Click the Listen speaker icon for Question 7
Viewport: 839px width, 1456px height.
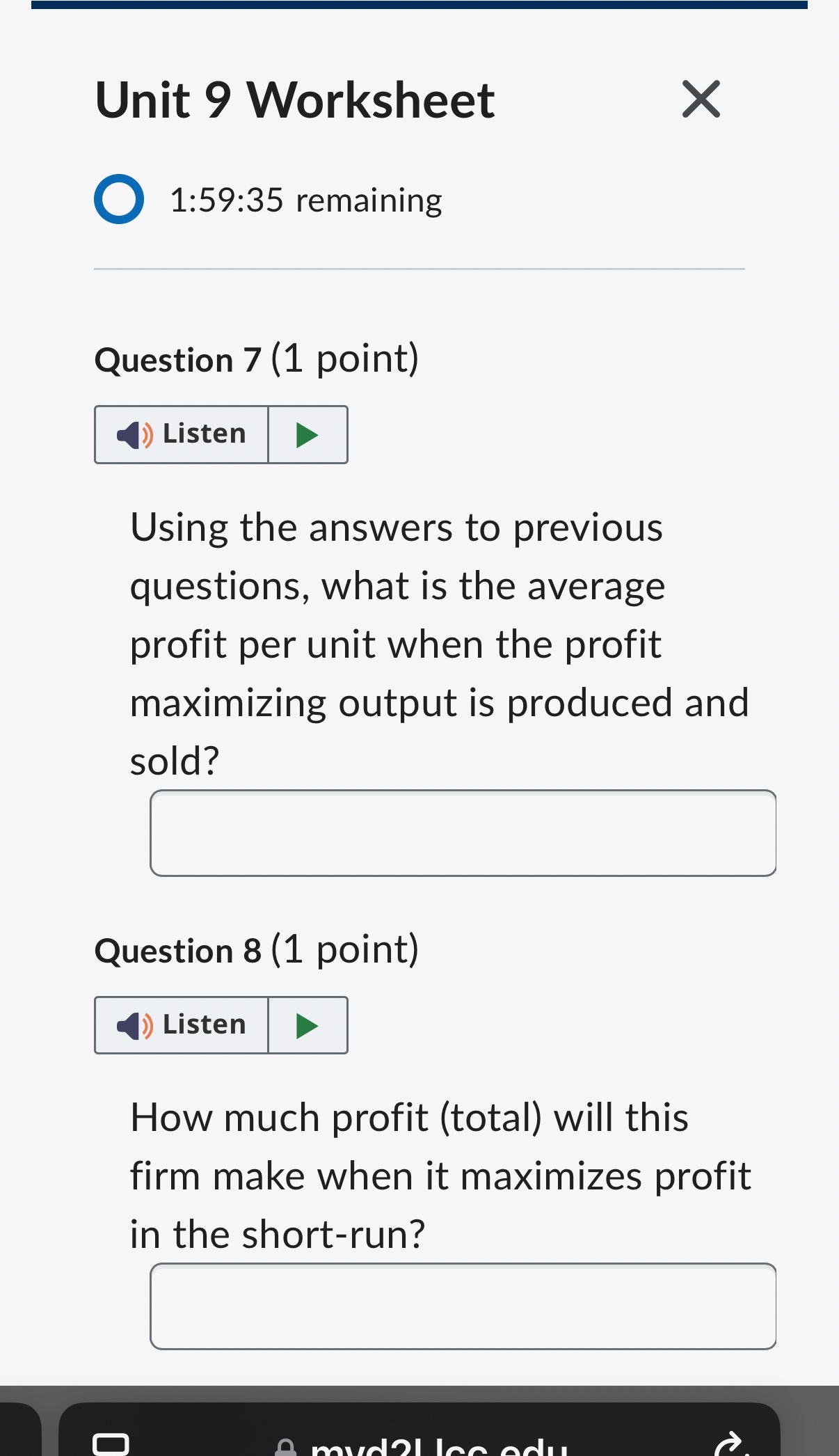tap(134, 434)
